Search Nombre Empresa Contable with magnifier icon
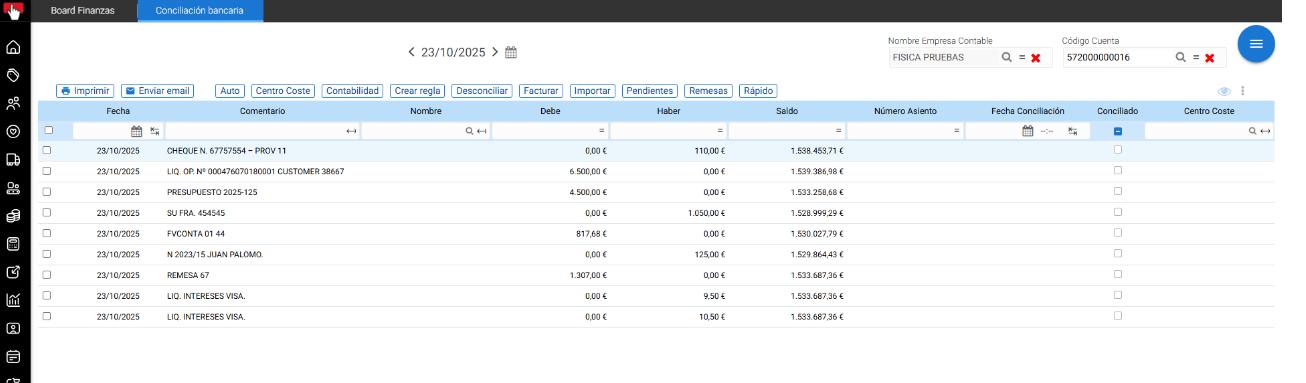 tap(1007, 58)
